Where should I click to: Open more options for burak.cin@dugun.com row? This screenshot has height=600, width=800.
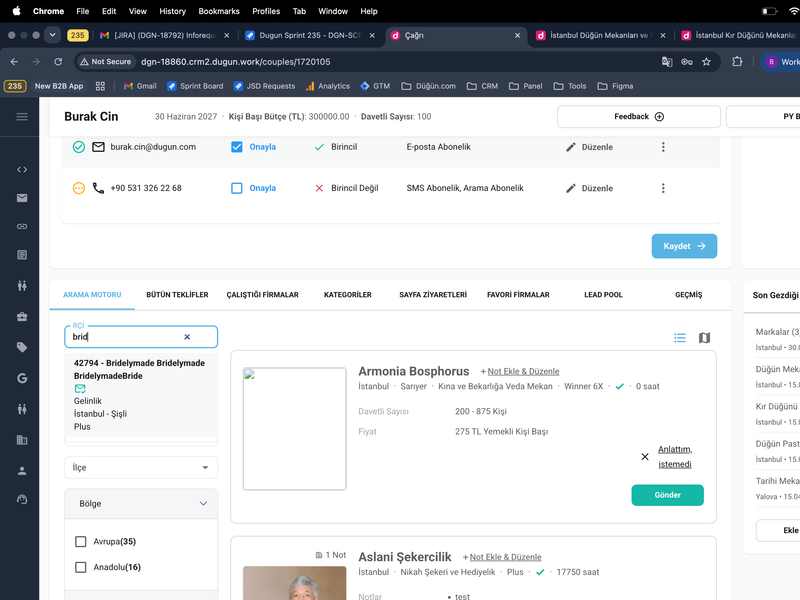pyautogui.click(x=663, y=147)
